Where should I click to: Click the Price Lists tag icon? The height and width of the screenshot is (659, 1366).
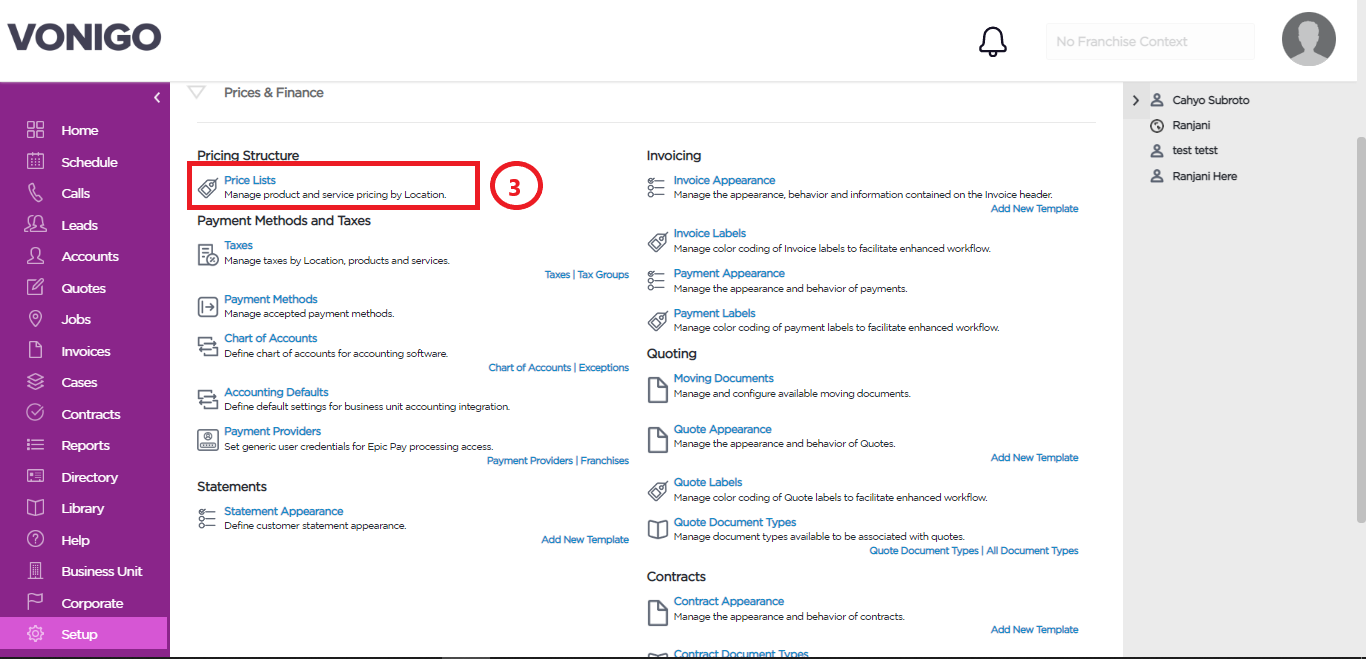click(x=207, y=187)
